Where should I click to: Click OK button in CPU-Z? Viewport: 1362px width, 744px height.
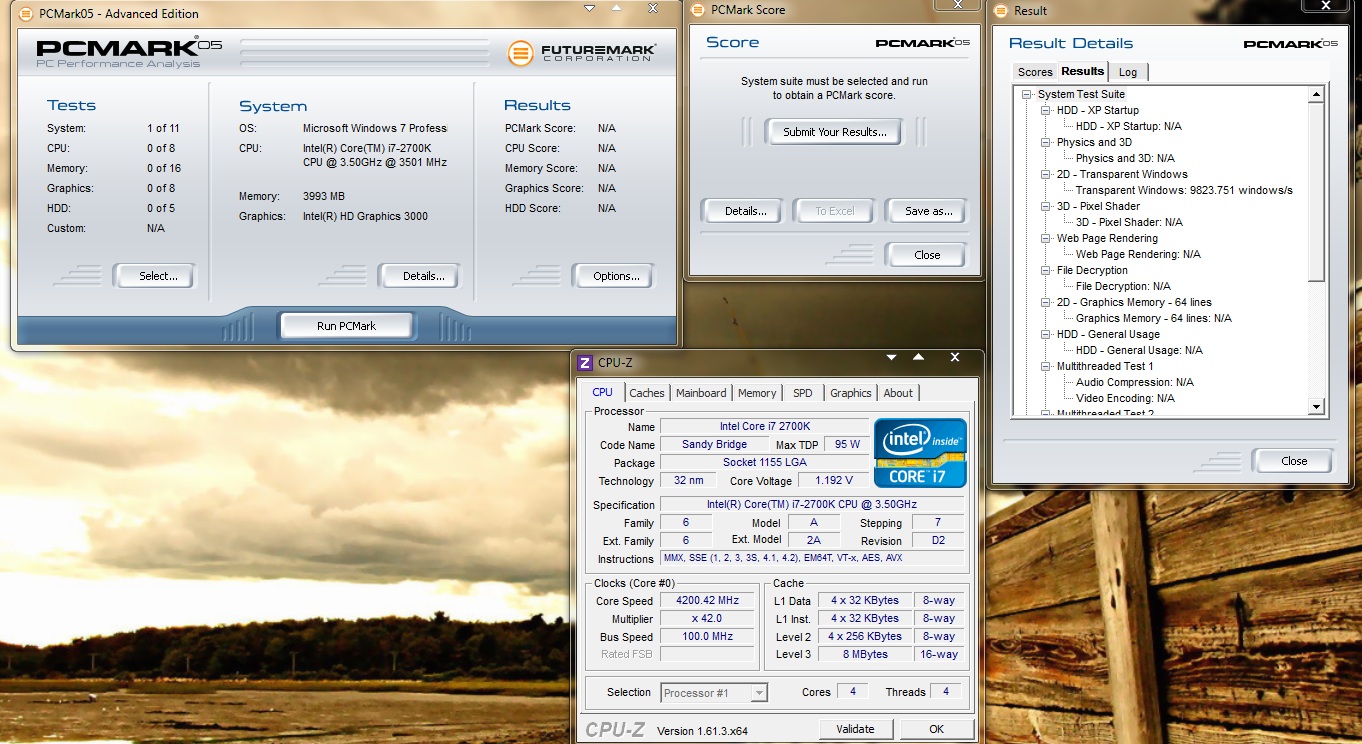pos(936,729)
